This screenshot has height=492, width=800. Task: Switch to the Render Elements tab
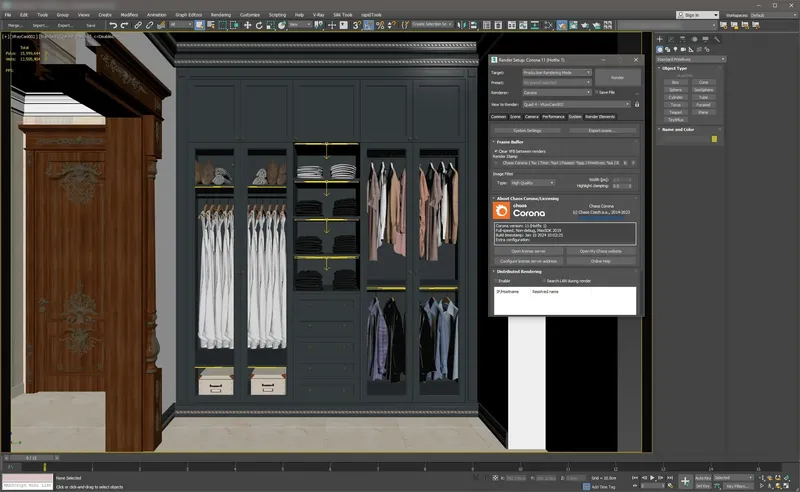[x=600, y=117]
